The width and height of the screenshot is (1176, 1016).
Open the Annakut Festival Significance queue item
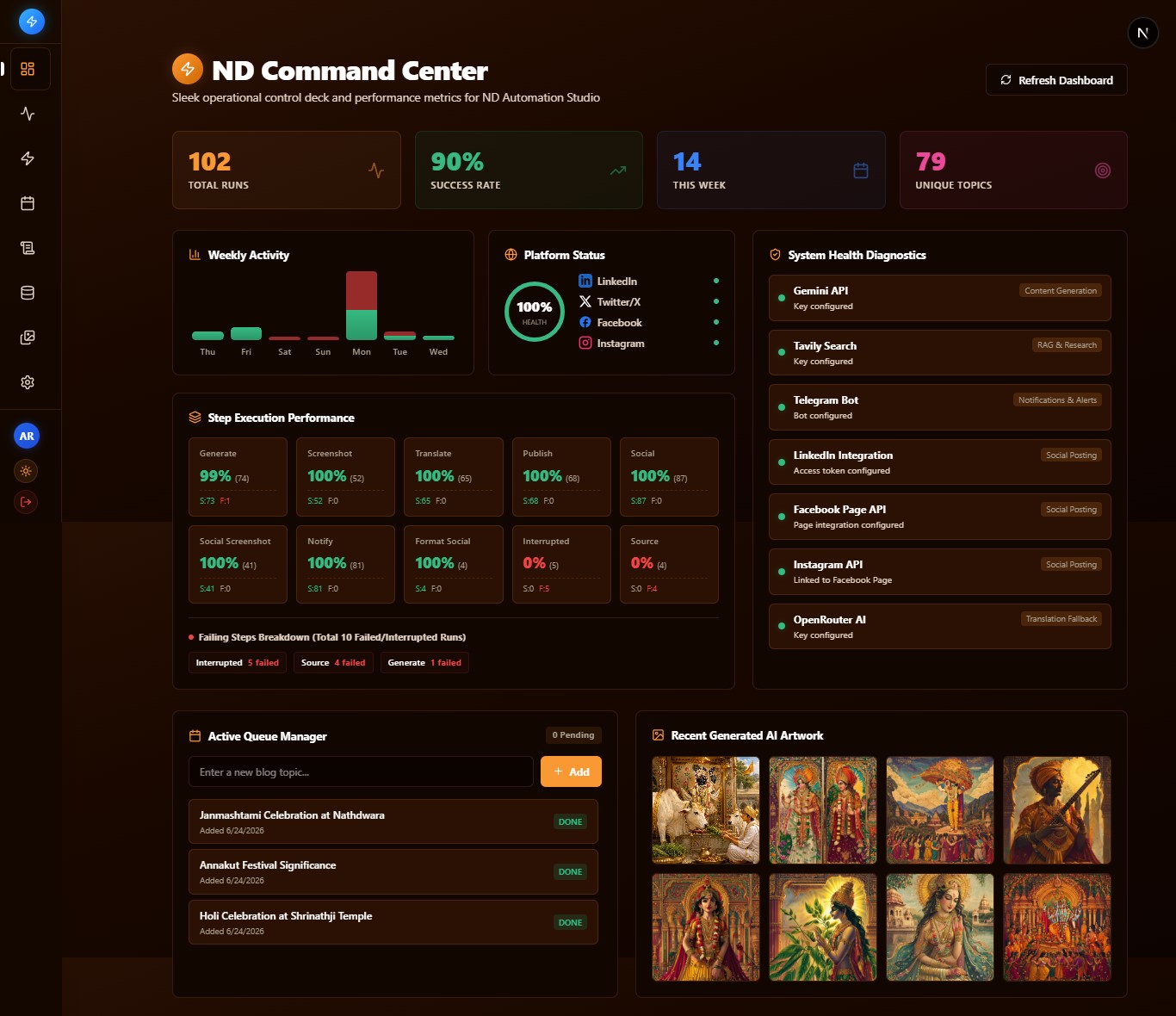pos(393,872)
